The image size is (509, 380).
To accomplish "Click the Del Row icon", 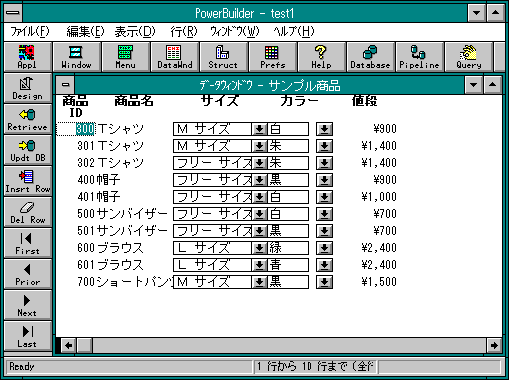I will coord(28,212).
